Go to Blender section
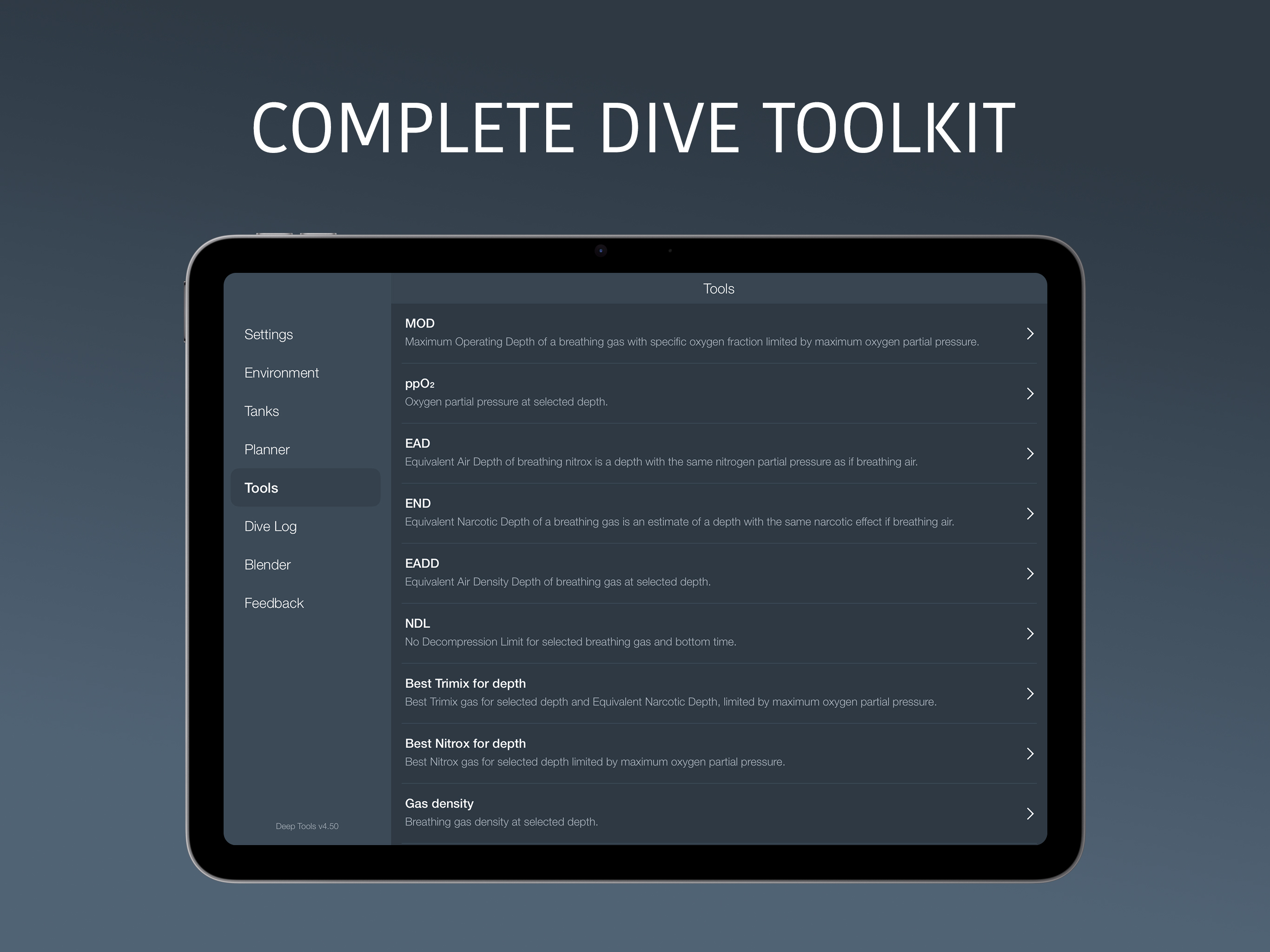This screenshot has width=1270, height=952. (x=268, y=564)
